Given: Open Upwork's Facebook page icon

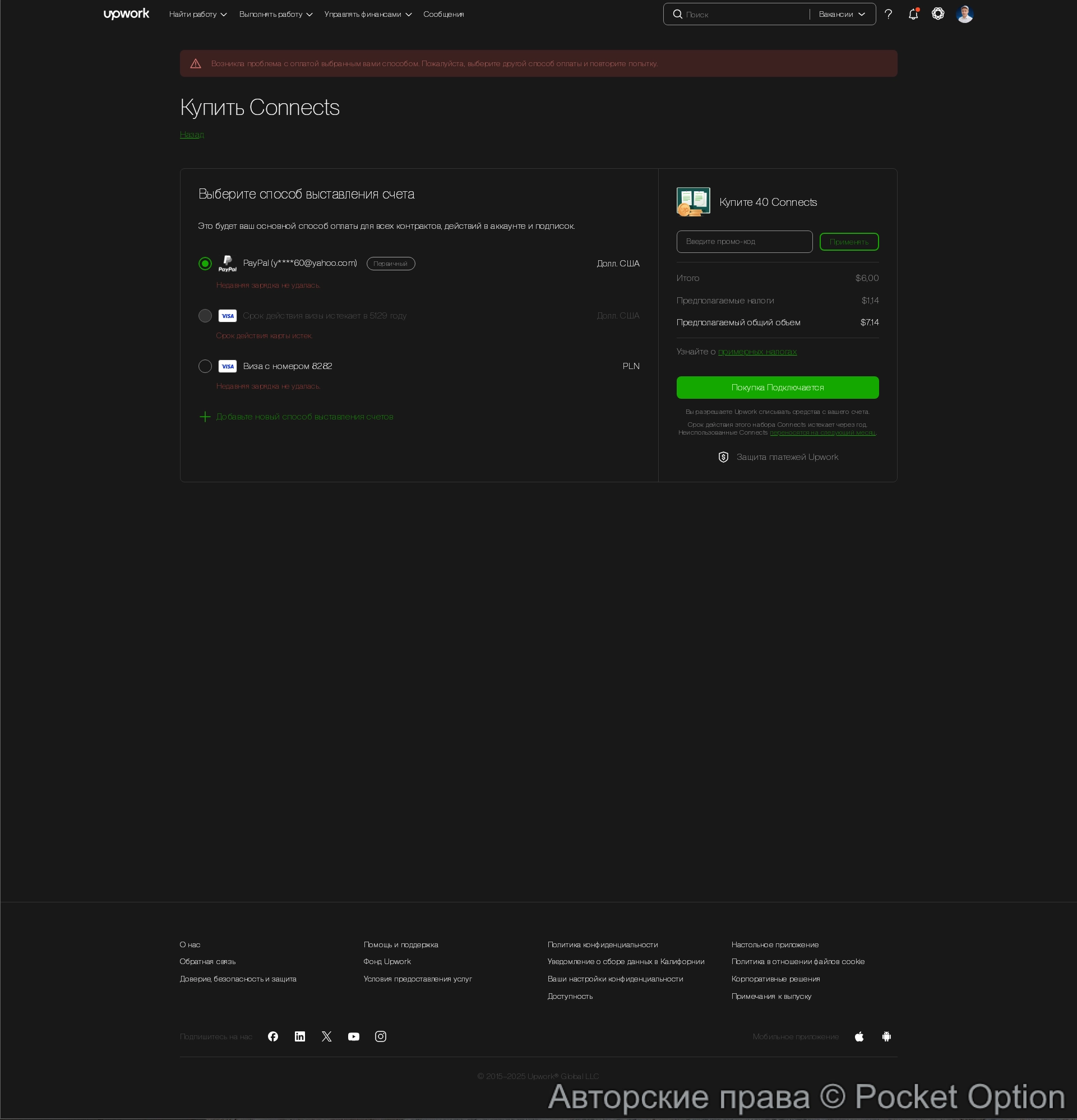Looking at the screenshot, I should [x=273, y=1036].
